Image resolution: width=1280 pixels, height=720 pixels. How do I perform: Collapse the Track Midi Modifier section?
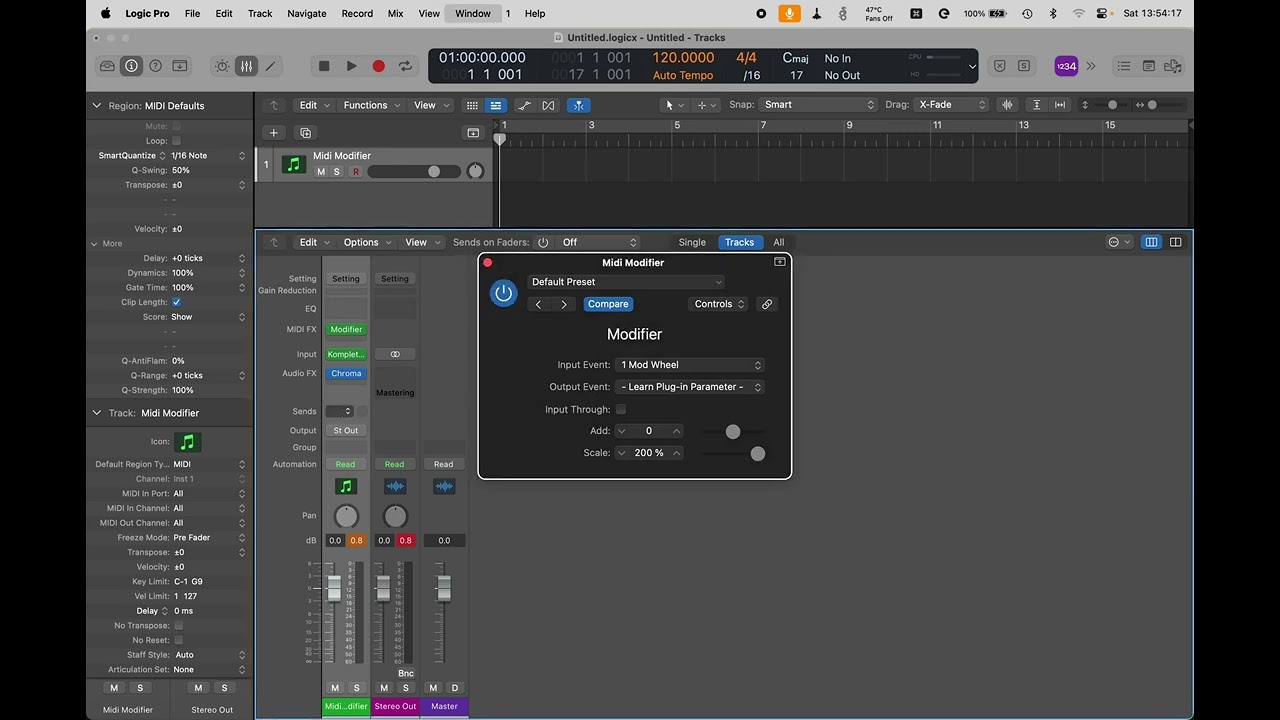(x=97, y=413)
